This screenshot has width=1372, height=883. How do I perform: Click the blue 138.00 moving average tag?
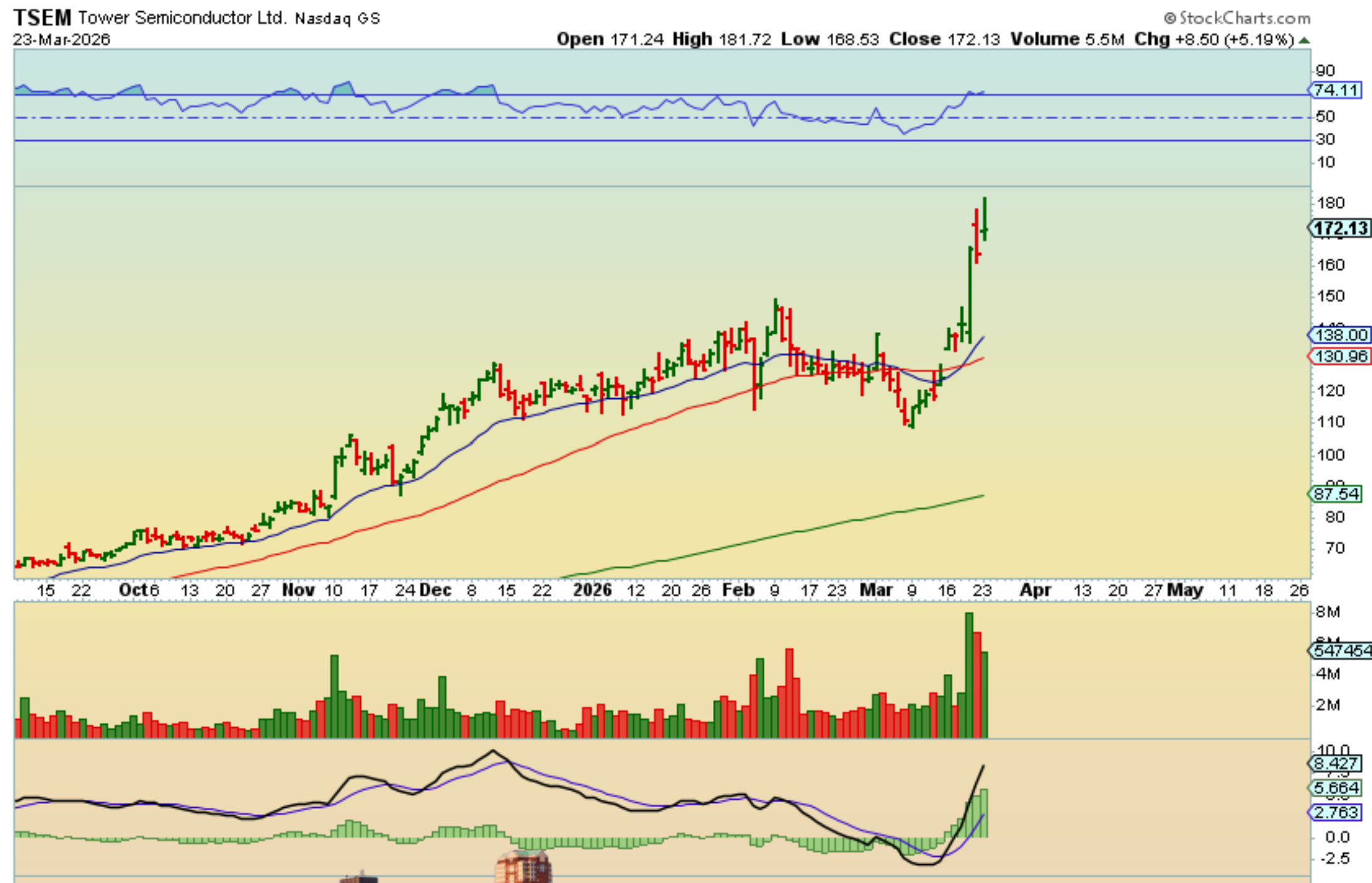[x=1341, y=335]
